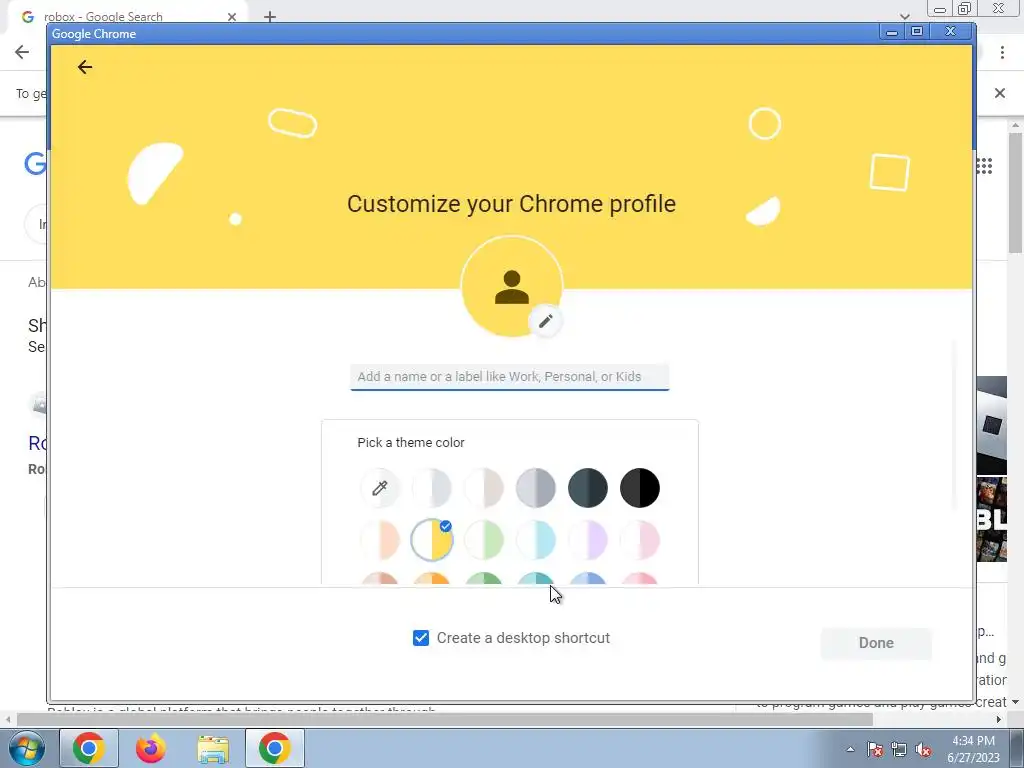Maximize the Google Chrome profile dialog
This screenshot has height=768, width=1024.
[917, 31]
